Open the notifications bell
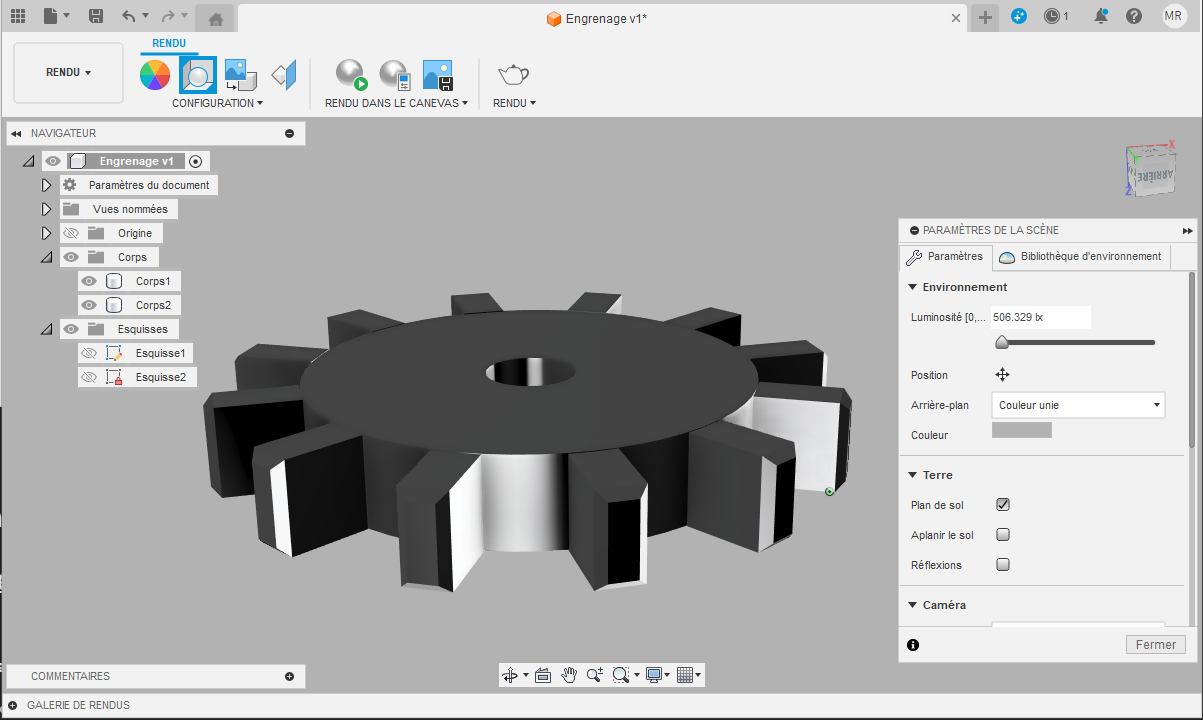Image resolution: width=1203 pixels, height=720 pixels. 1101,16
